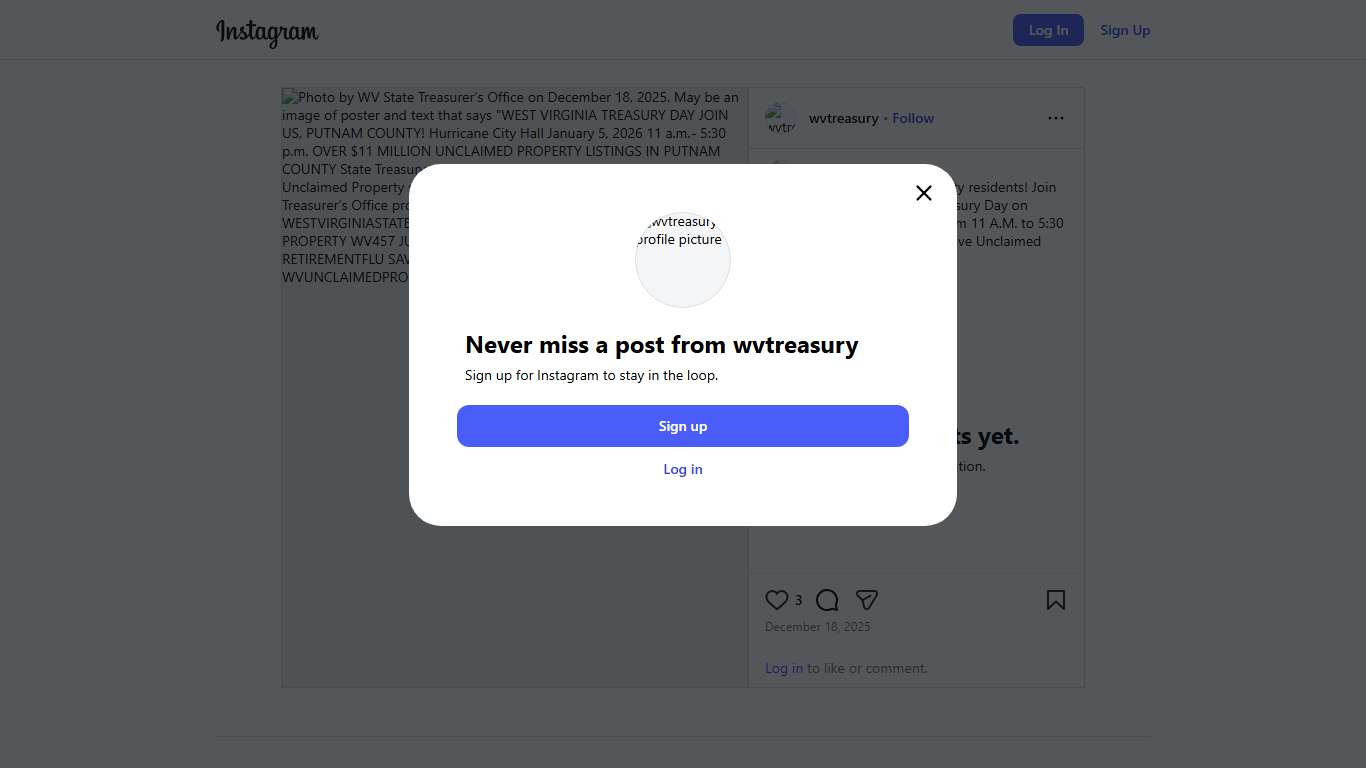
Task: Click the Log in link in the popup
Action: [x=683, y=469]
